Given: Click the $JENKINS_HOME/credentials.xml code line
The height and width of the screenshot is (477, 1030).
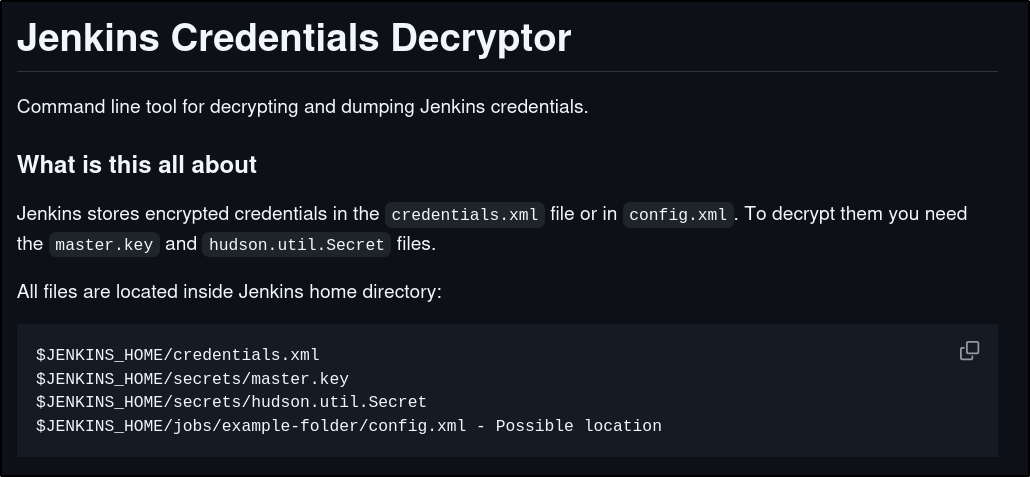Looking at the screenshot, I should click(x=178, y=354).
